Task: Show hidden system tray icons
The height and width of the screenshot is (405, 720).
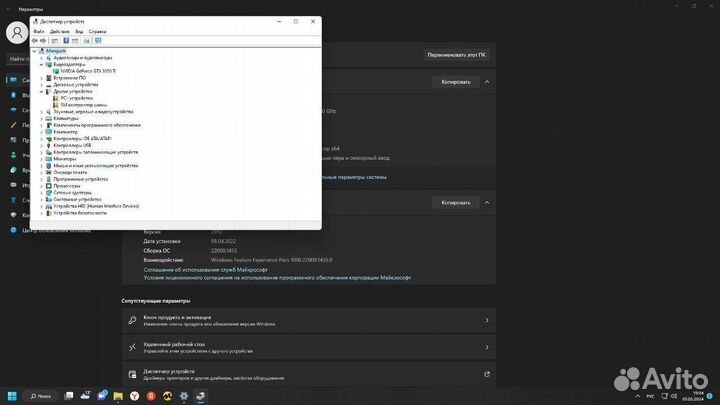Action: tap(638, 396)
